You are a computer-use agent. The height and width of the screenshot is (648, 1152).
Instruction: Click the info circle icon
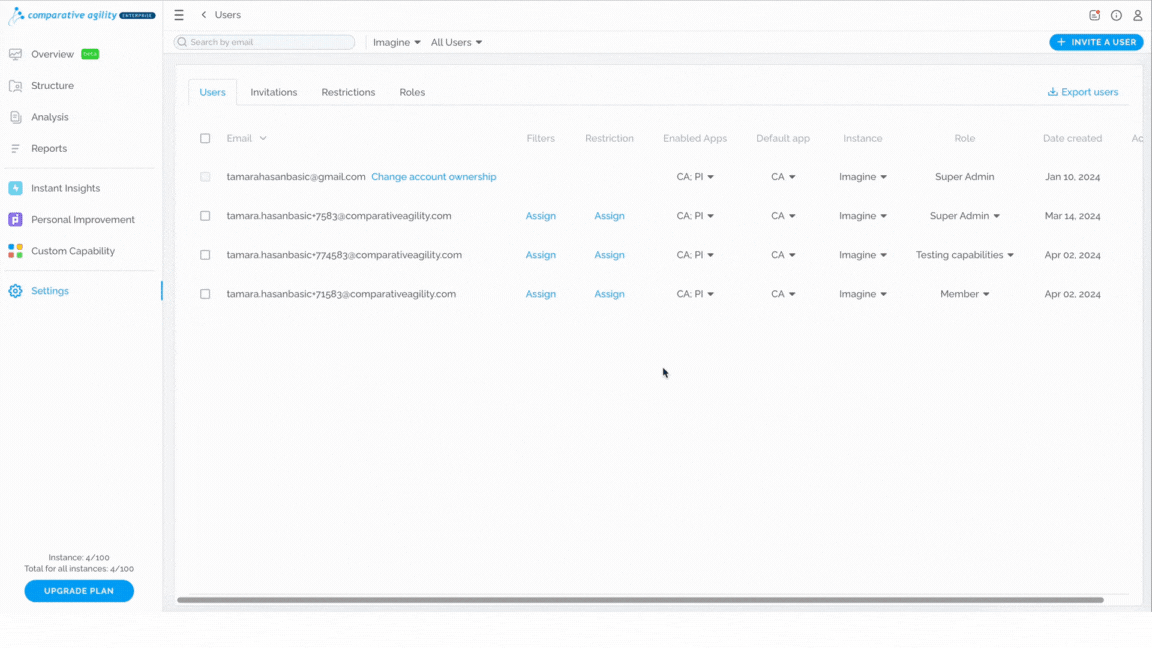[1116, 15]
